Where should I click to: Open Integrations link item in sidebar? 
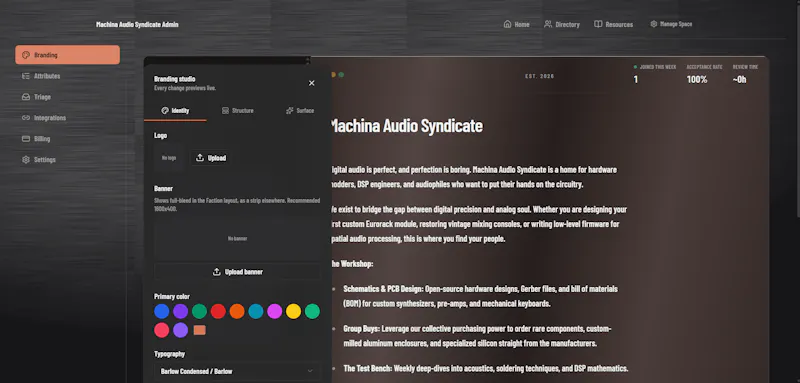(x=67, y=118)
